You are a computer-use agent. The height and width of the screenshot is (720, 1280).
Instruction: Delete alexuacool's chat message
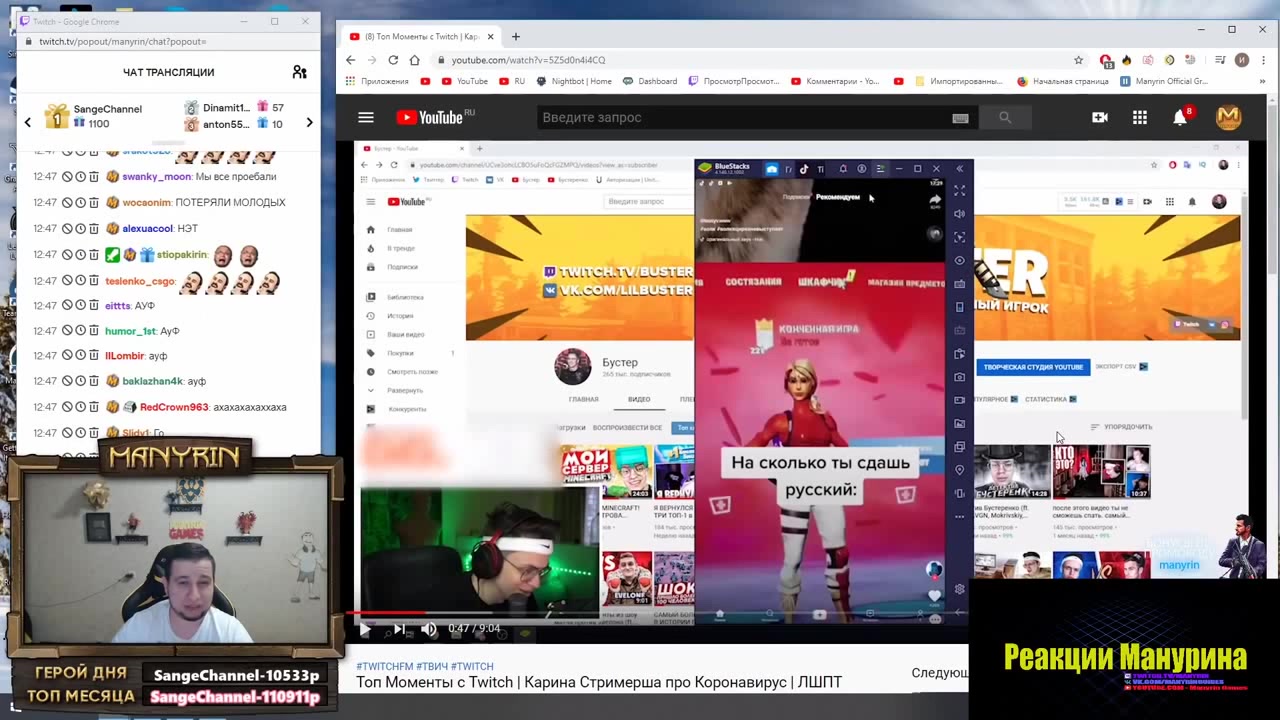94,228
